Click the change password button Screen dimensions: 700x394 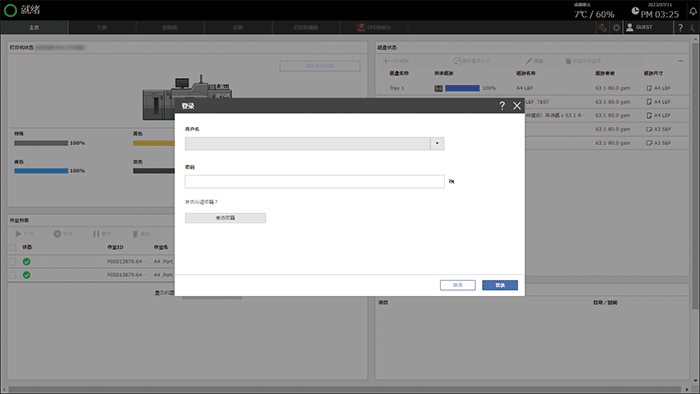point(225,218)
